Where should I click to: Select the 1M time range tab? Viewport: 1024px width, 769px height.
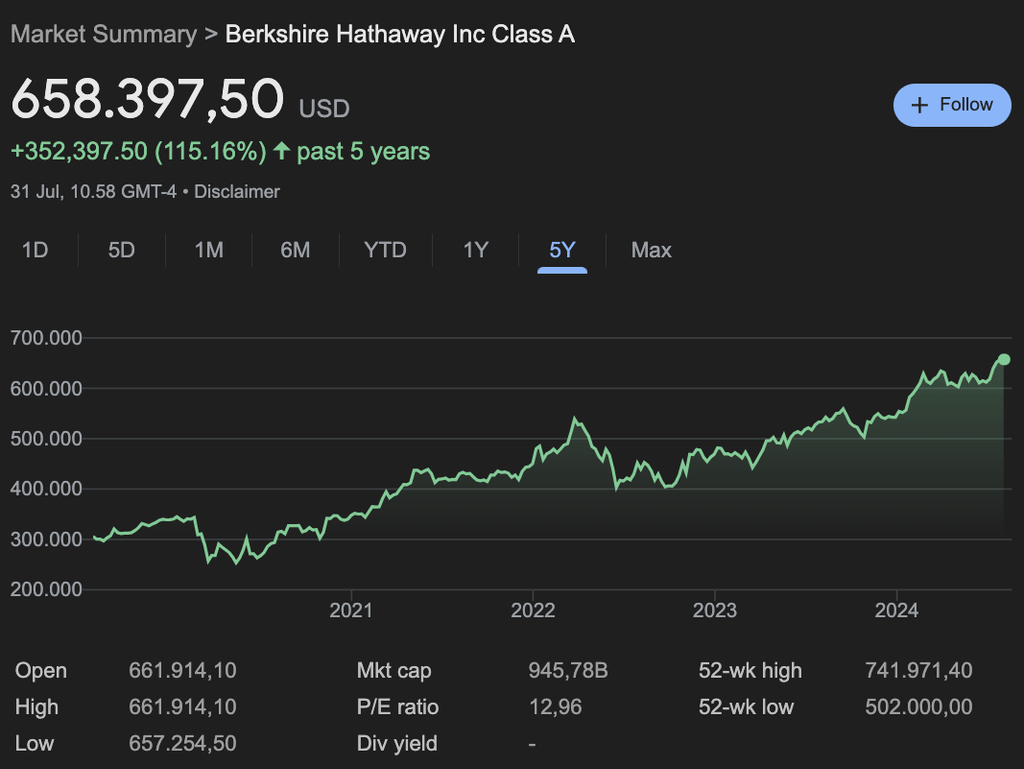click(208, 250)
